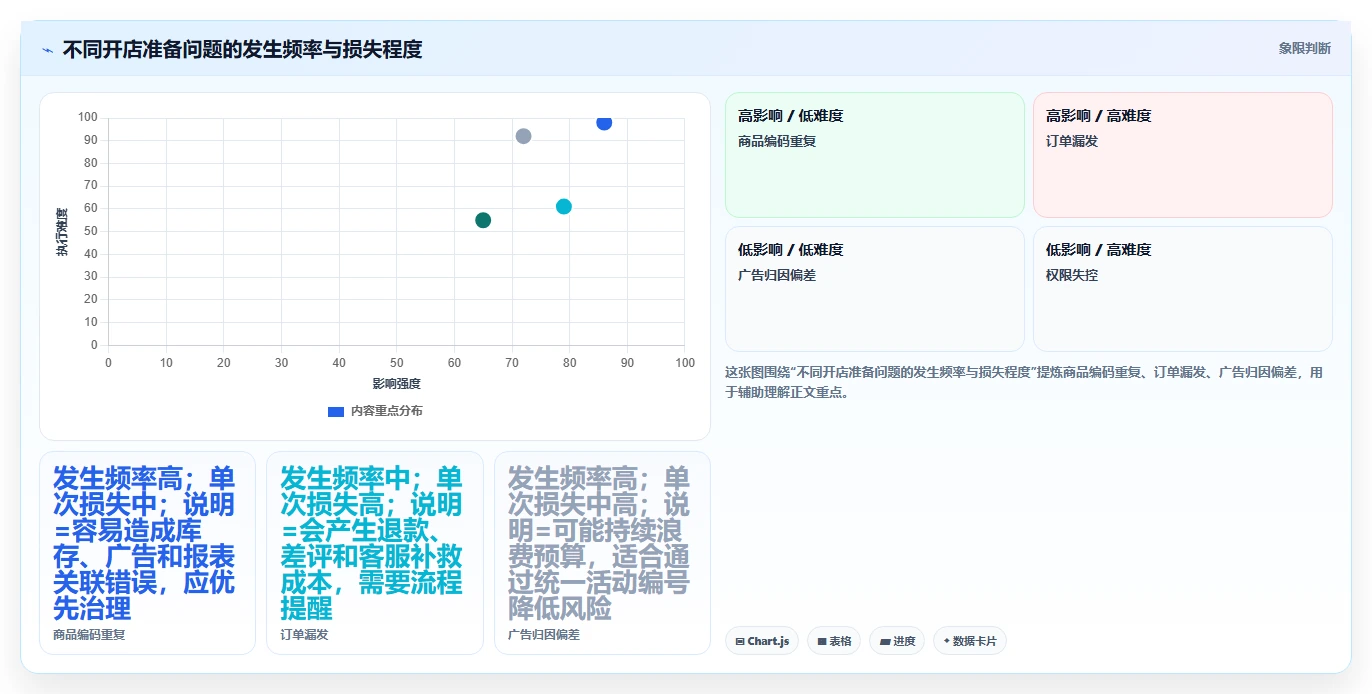Viewport: 1372px width, 694px height.
Task: Click the 象限判断 label in header
Action: [1304, 48]
